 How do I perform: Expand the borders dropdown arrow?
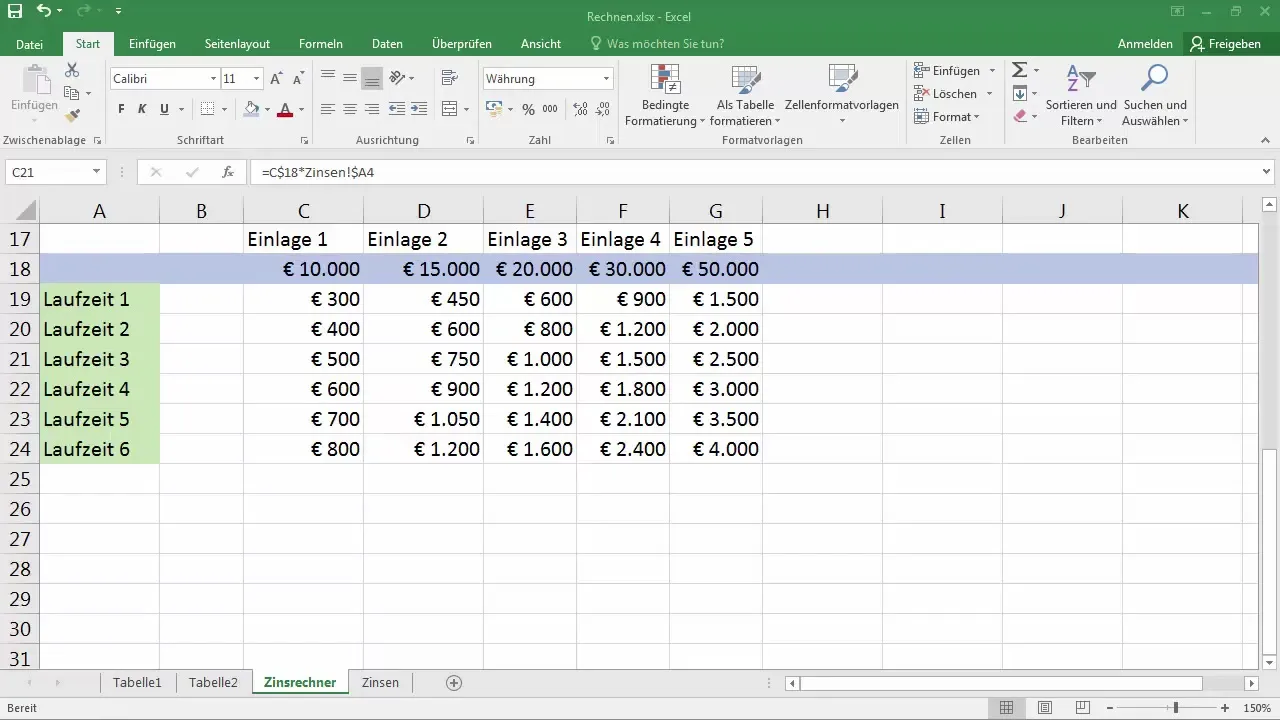(x=224, y=109)
